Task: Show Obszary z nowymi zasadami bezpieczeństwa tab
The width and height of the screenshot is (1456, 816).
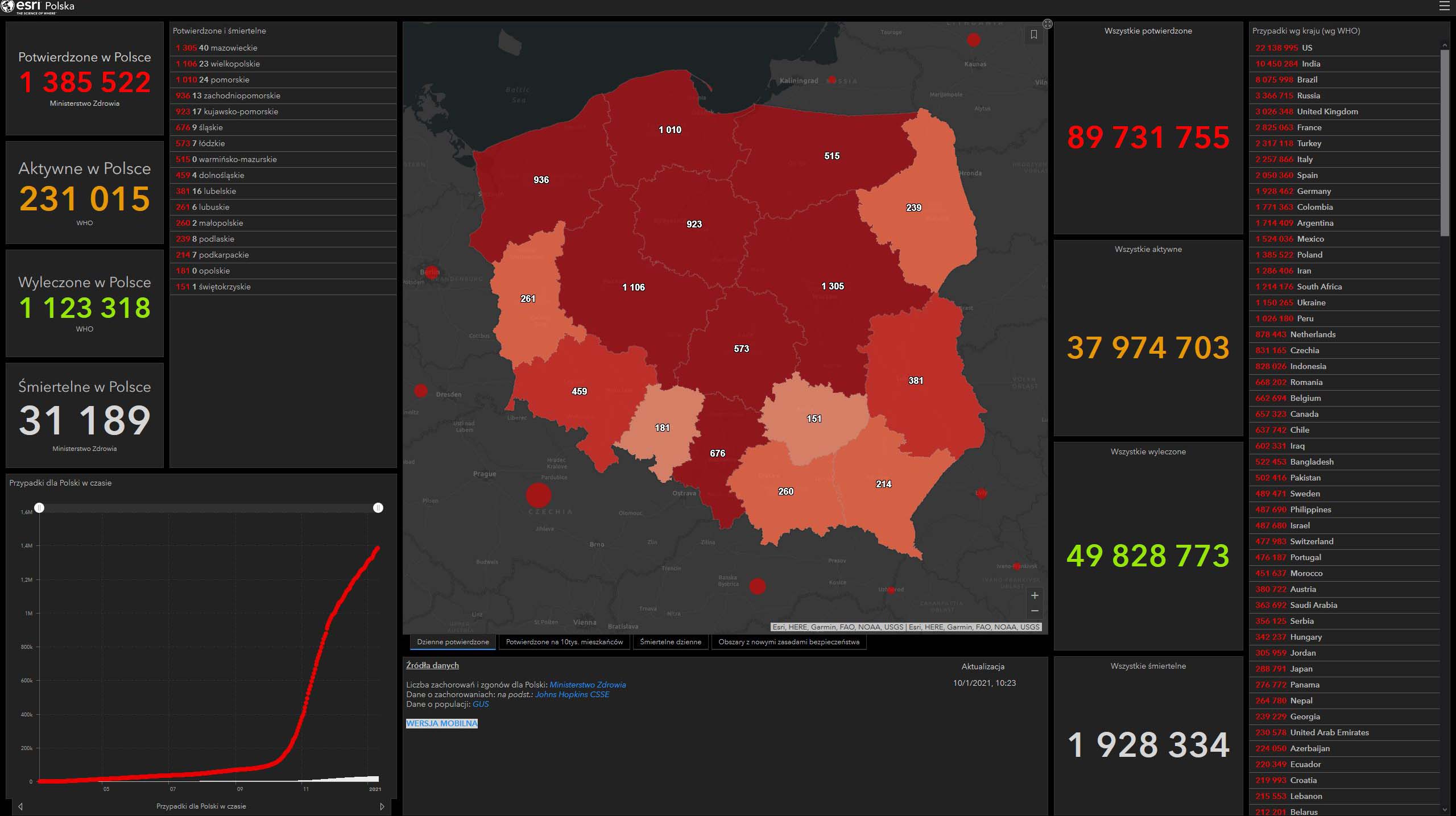Action: (x=788, y=642)
